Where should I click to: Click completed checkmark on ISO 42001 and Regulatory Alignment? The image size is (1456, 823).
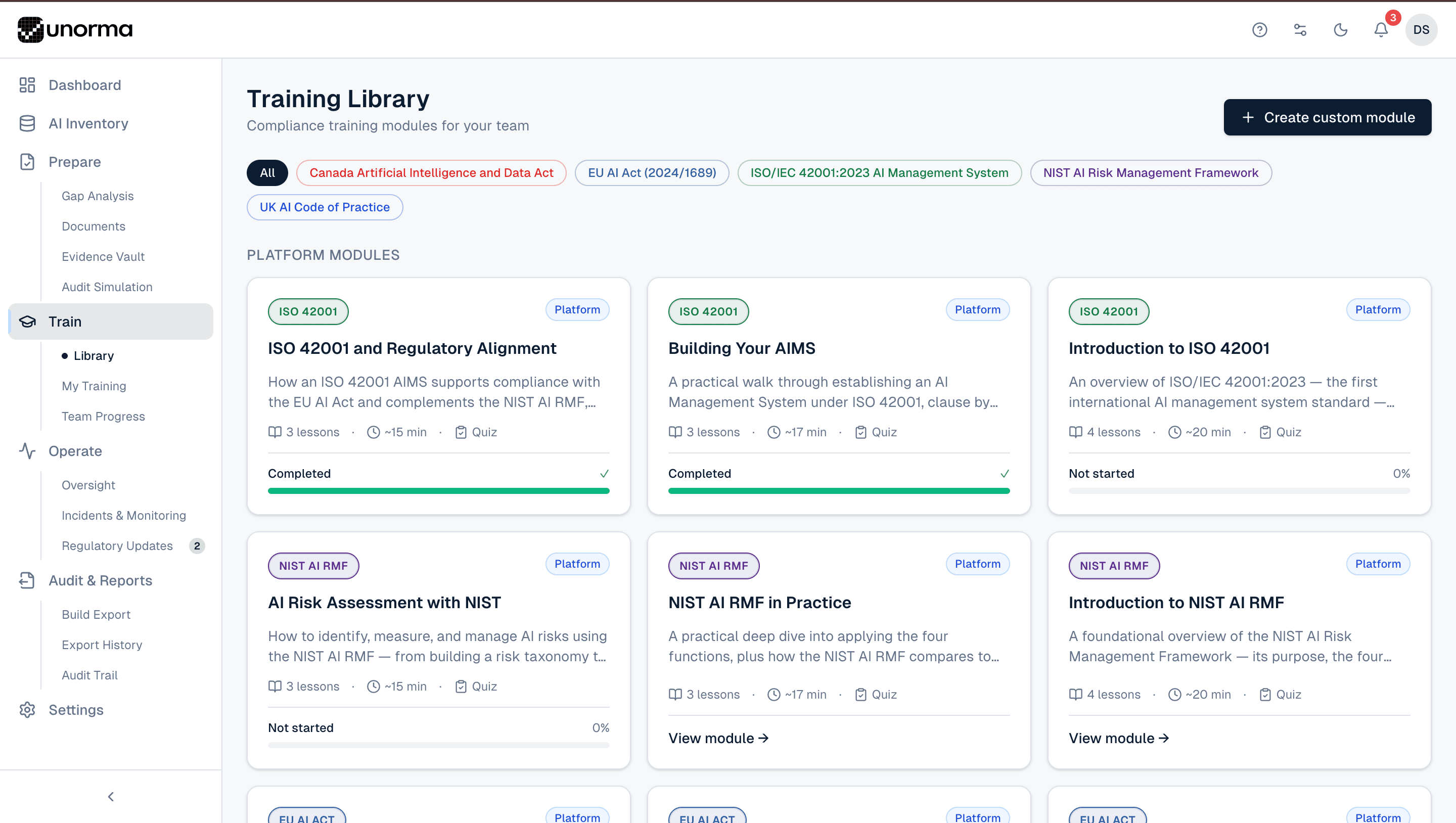point(604,474)
